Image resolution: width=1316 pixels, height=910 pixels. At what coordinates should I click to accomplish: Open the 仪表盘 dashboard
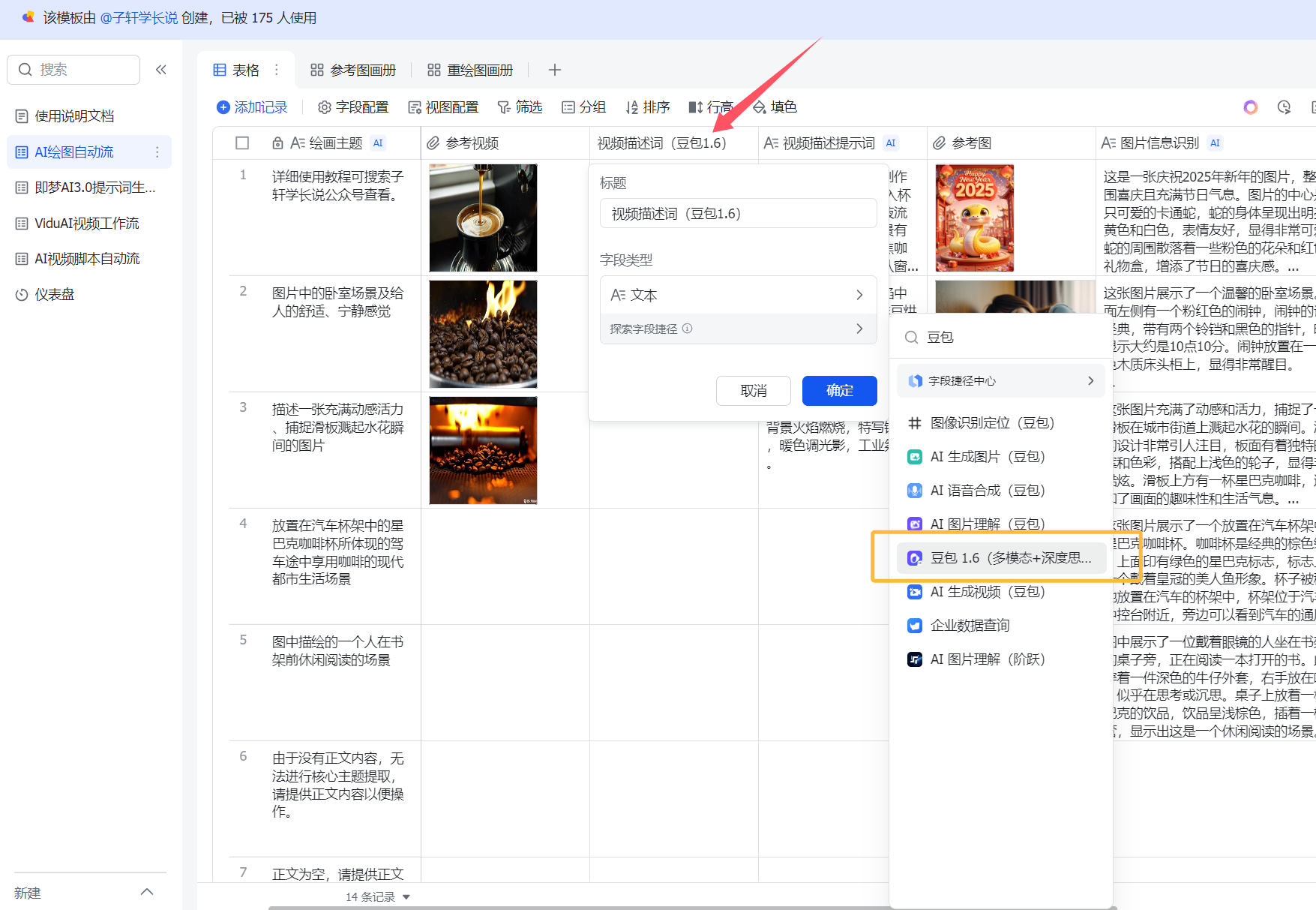55,295
